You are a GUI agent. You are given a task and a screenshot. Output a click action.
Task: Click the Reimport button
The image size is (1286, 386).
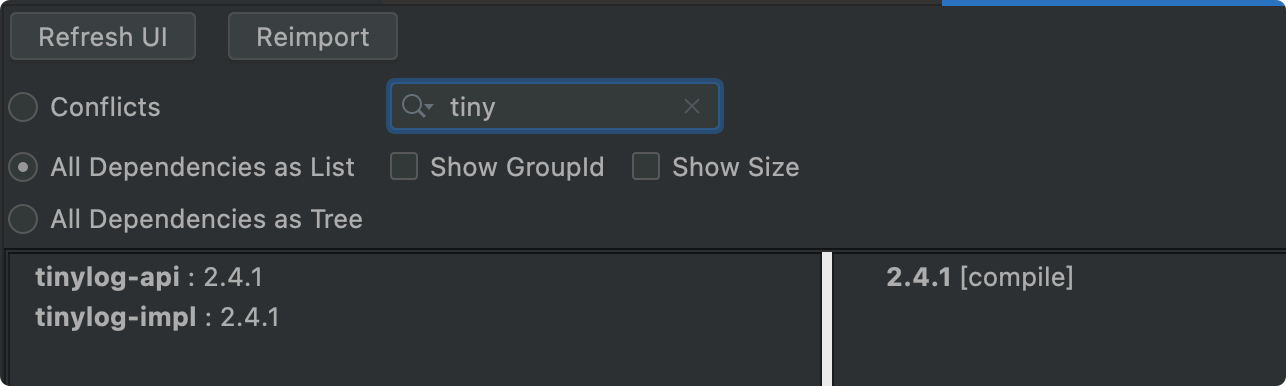tap(313, 37)
